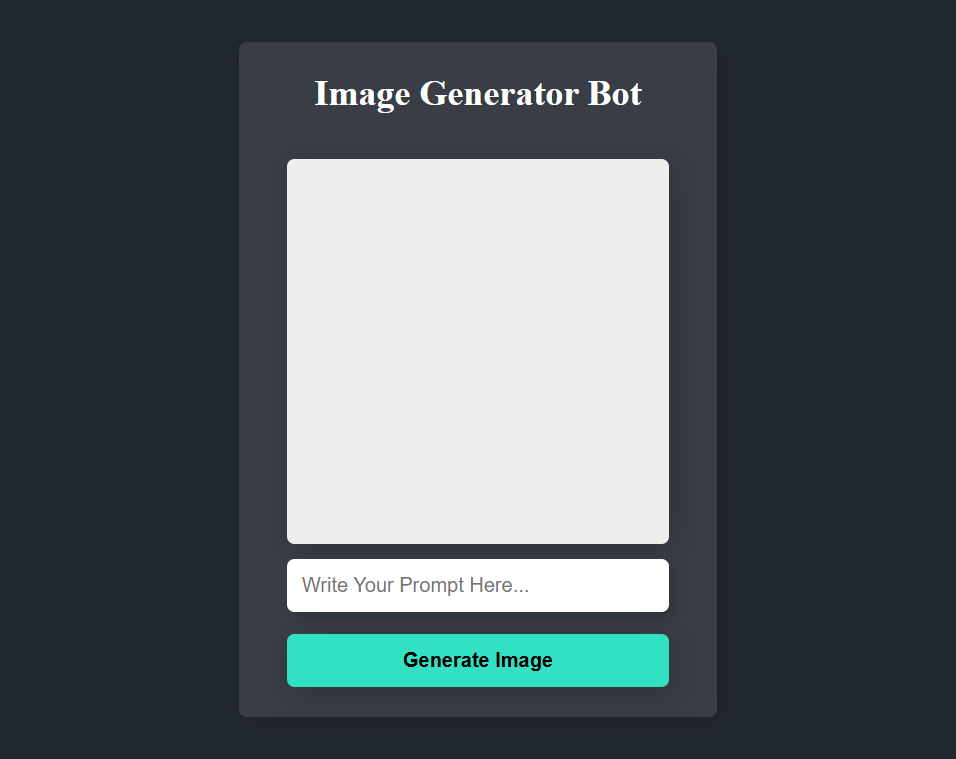Activate the prompt input below the preview
This screenshot has height=759, width=956.
477,585
